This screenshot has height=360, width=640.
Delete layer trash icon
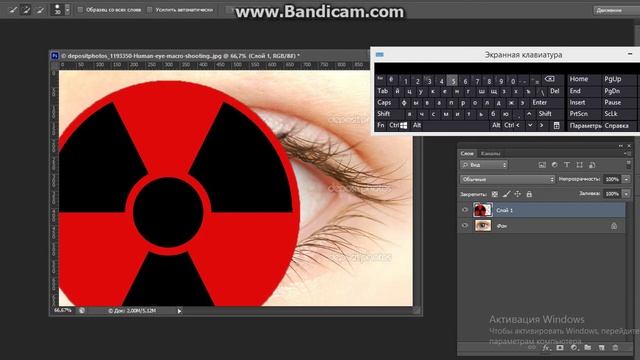click(x=615, y=348)
